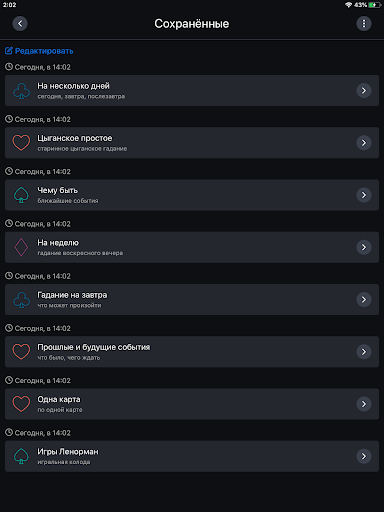Click the Редактировать edit link
Viewport: 384px width, 512px height.
click(x=39, y=51)
